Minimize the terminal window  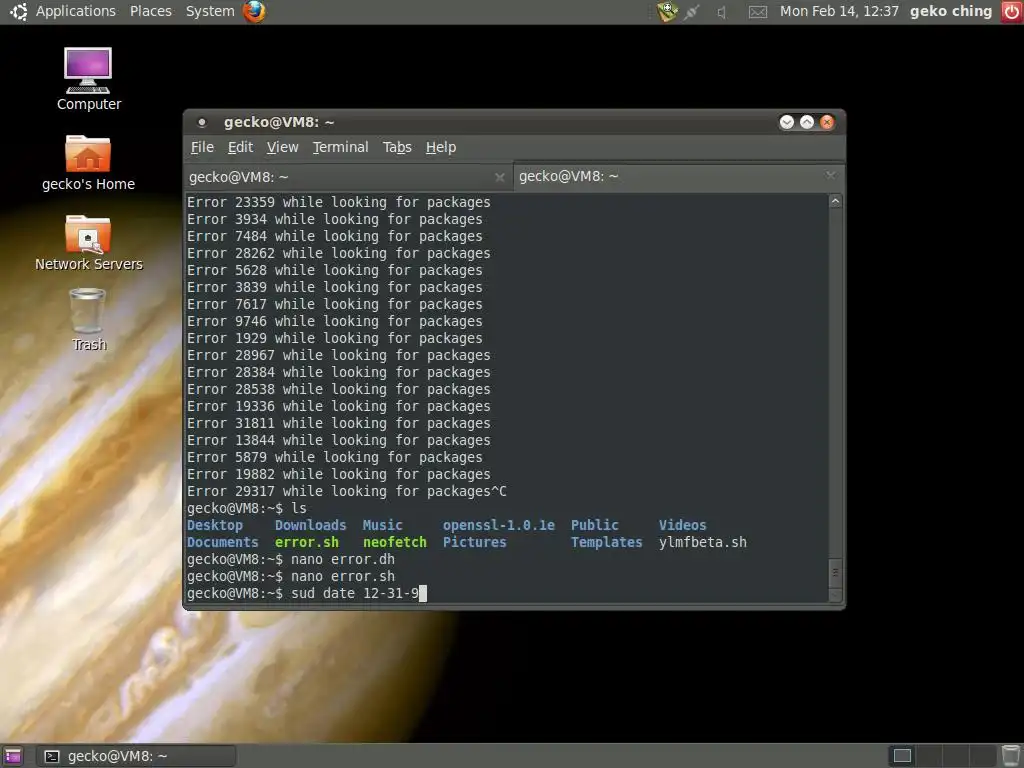[786, 122]
